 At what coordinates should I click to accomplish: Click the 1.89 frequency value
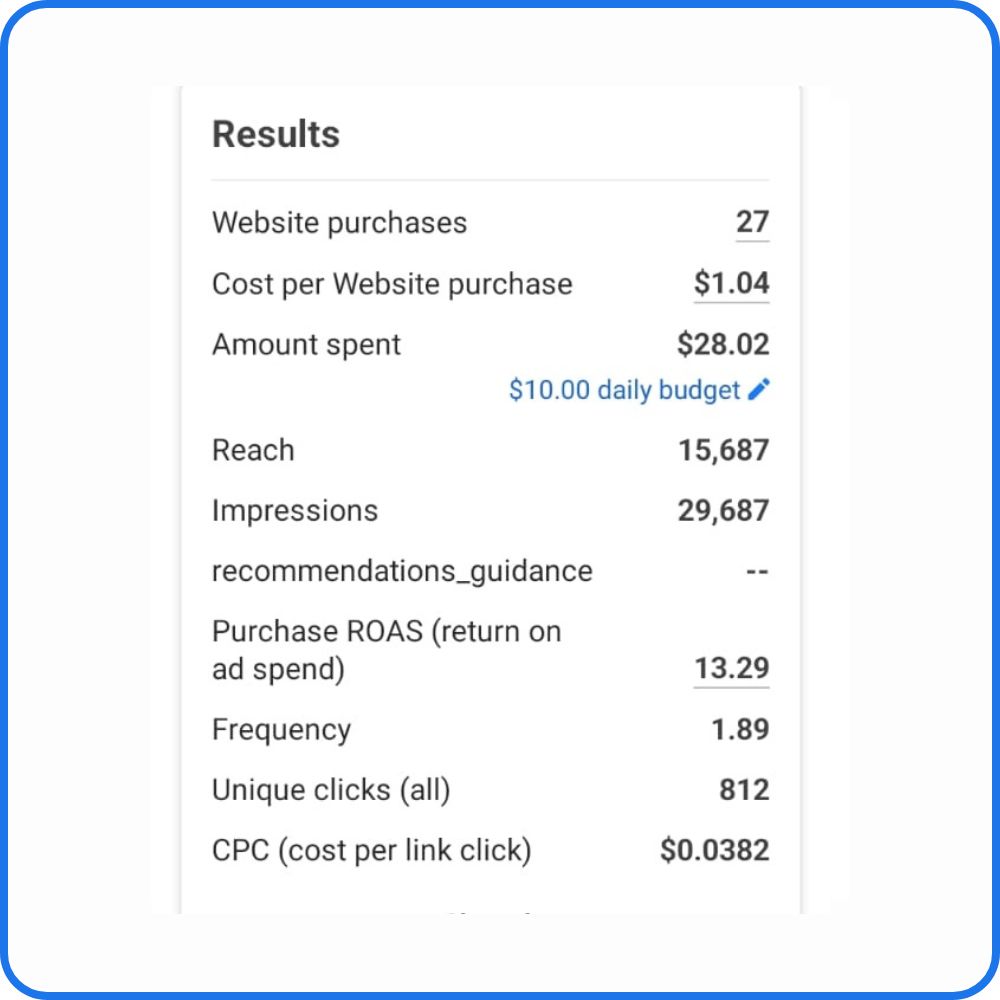[740, 730]
